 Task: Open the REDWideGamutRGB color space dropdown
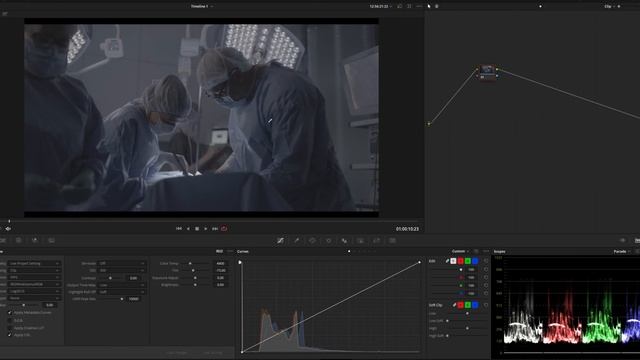coord(34,284)
